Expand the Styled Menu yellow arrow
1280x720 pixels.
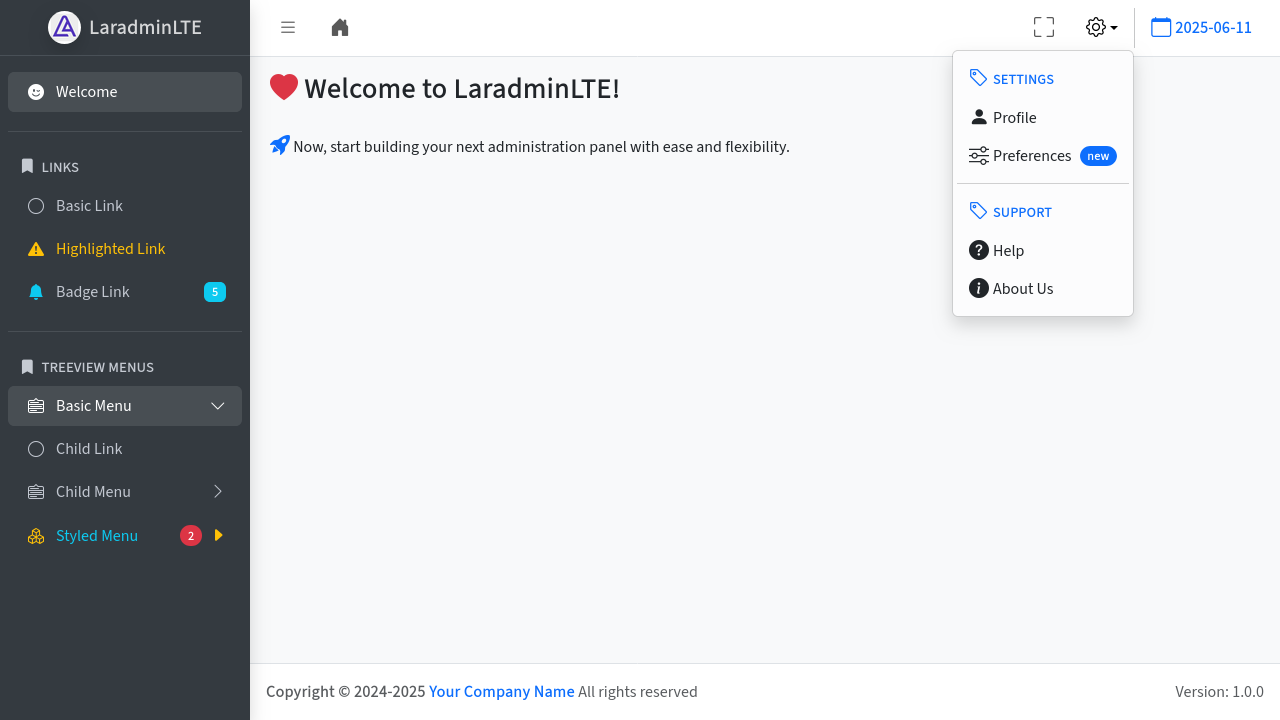point(219,536)
